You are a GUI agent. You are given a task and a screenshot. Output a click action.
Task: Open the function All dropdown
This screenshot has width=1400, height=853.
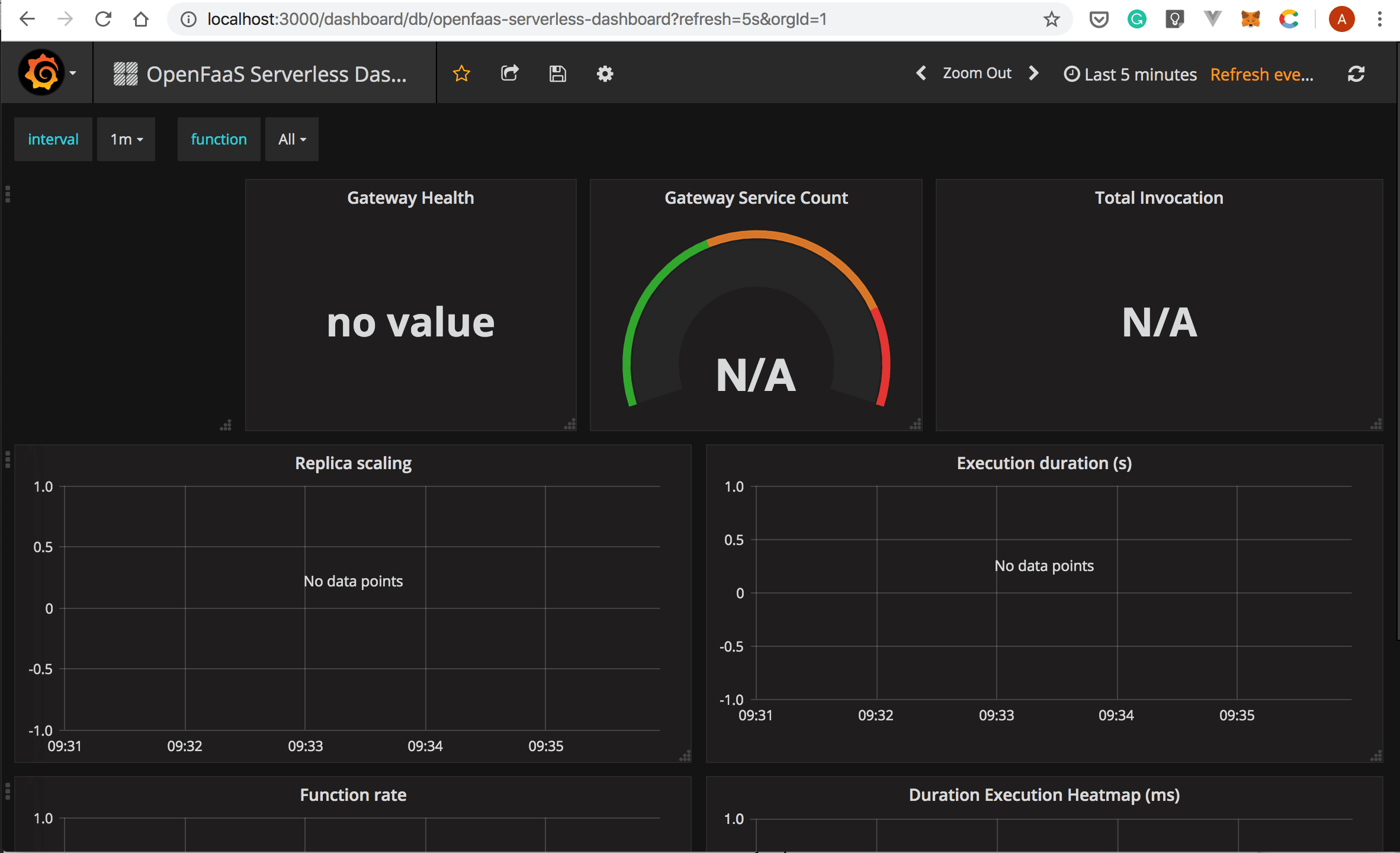pos(292,139)
